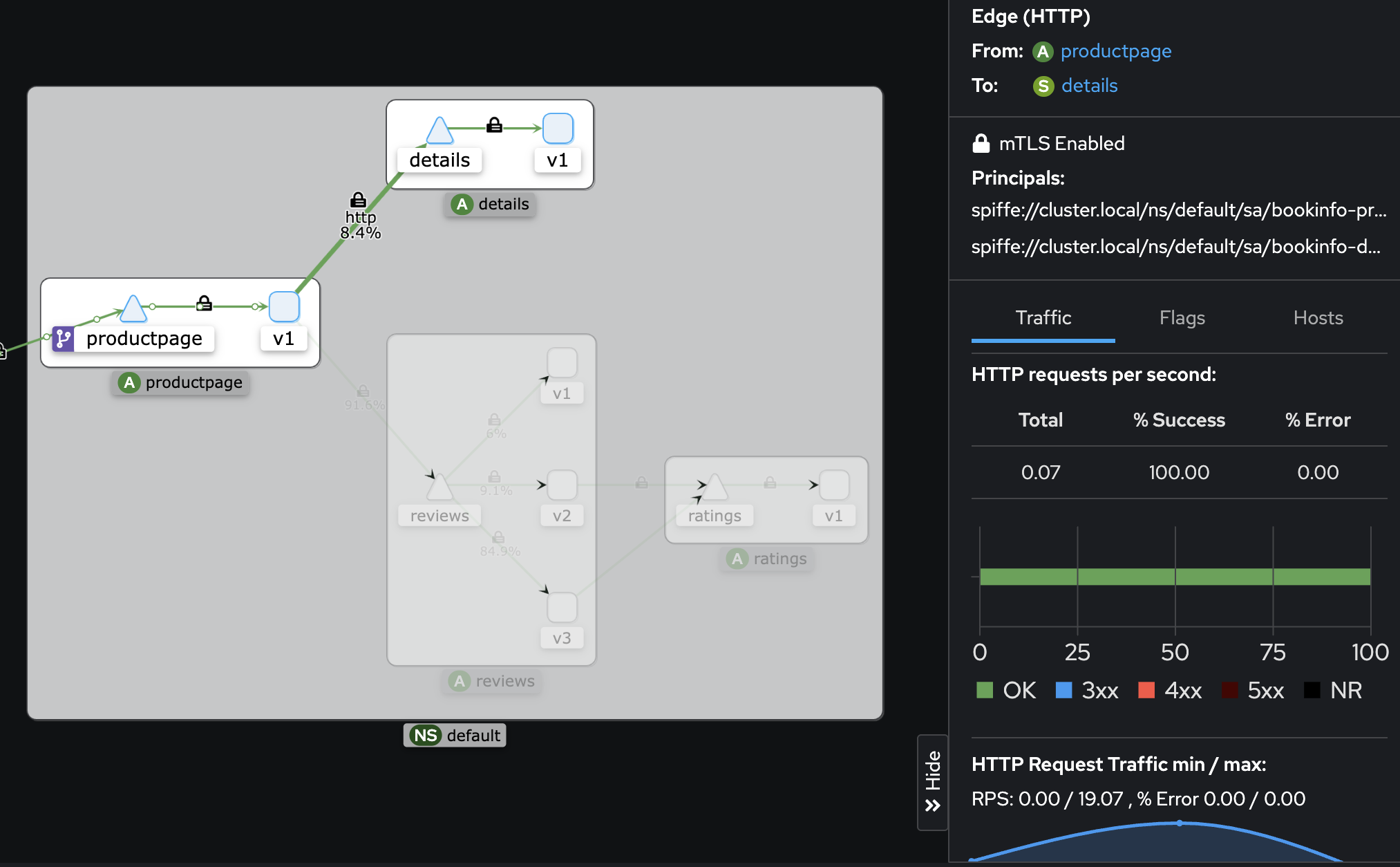
Task: Open the details service link
Action: pyautogui.click(x=1089, y=86)
